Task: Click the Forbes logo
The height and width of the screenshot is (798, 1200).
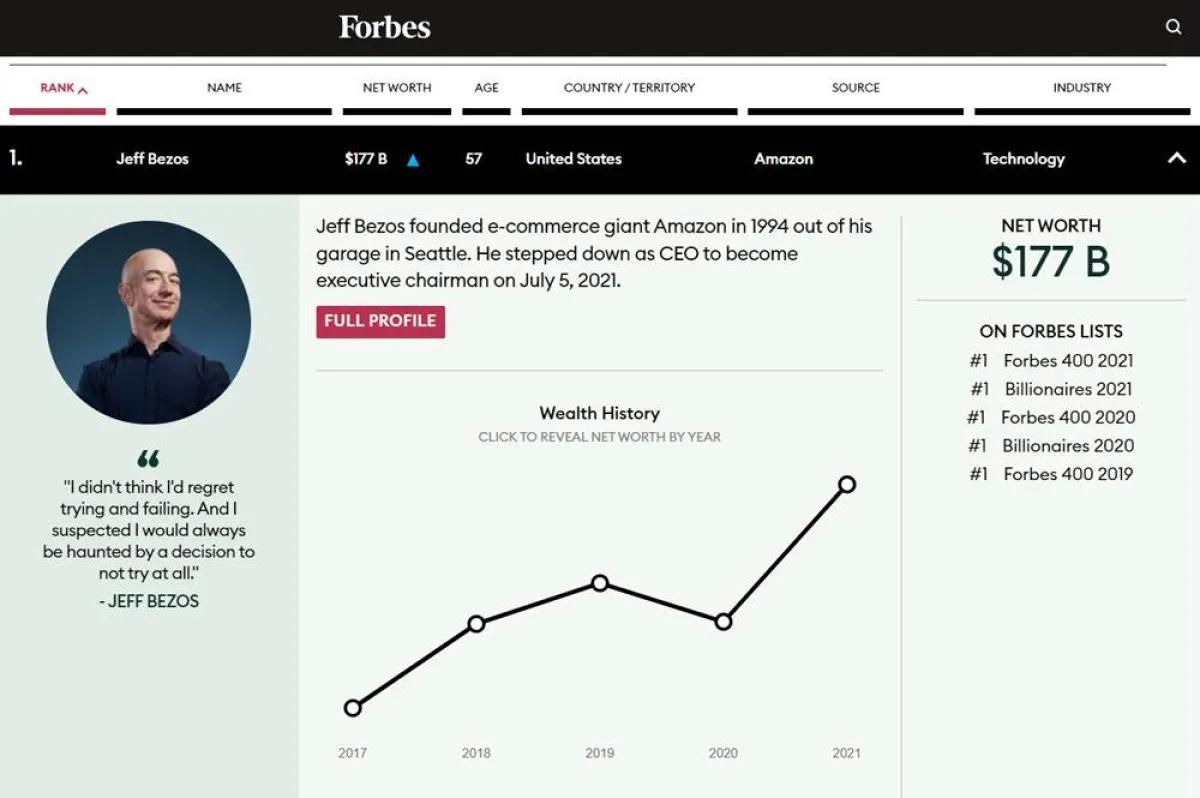Action: [x=385, y=27]
